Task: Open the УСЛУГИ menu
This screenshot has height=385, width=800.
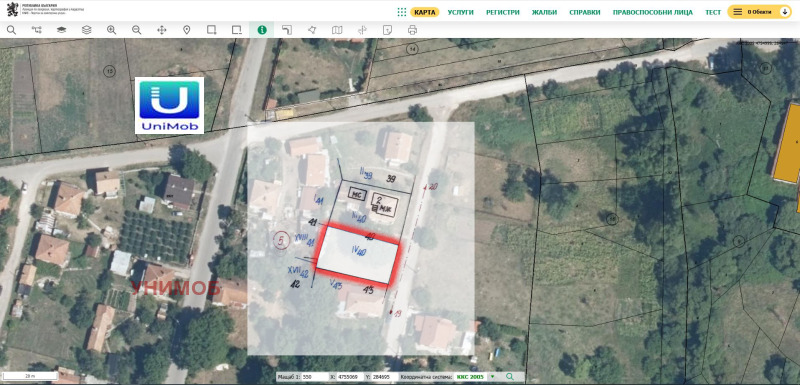Action: point(461,12)
